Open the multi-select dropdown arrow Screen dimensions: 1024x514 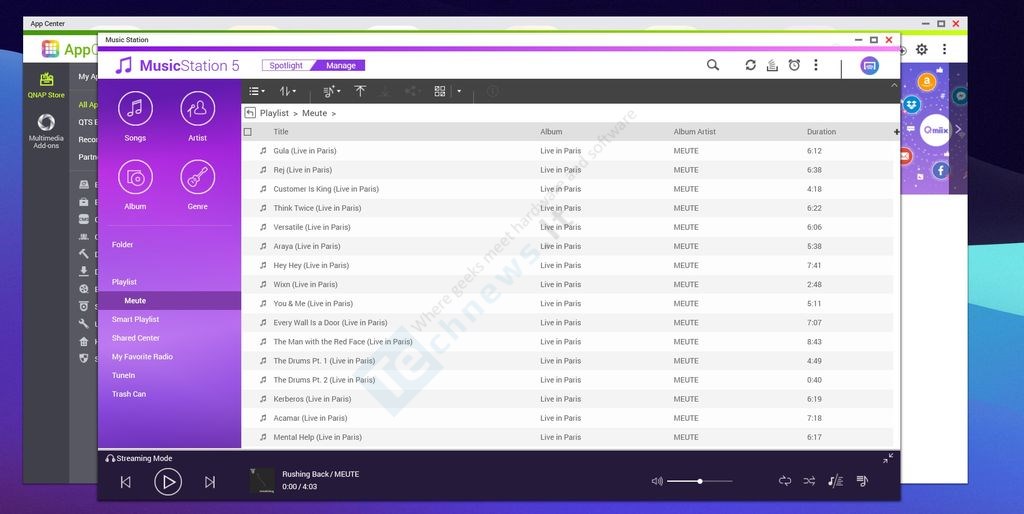coord(459,91)
